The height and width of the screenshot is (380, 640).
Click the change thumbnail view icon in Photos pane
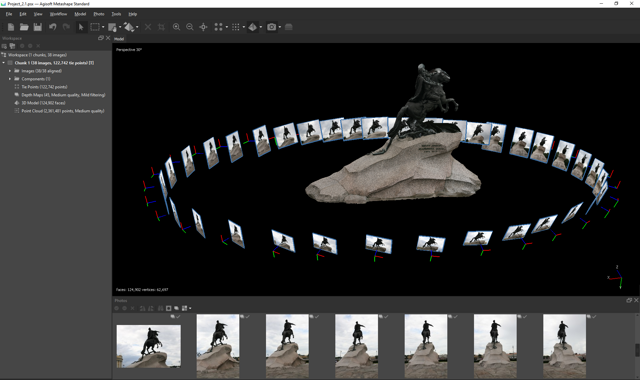pos(184,308)
